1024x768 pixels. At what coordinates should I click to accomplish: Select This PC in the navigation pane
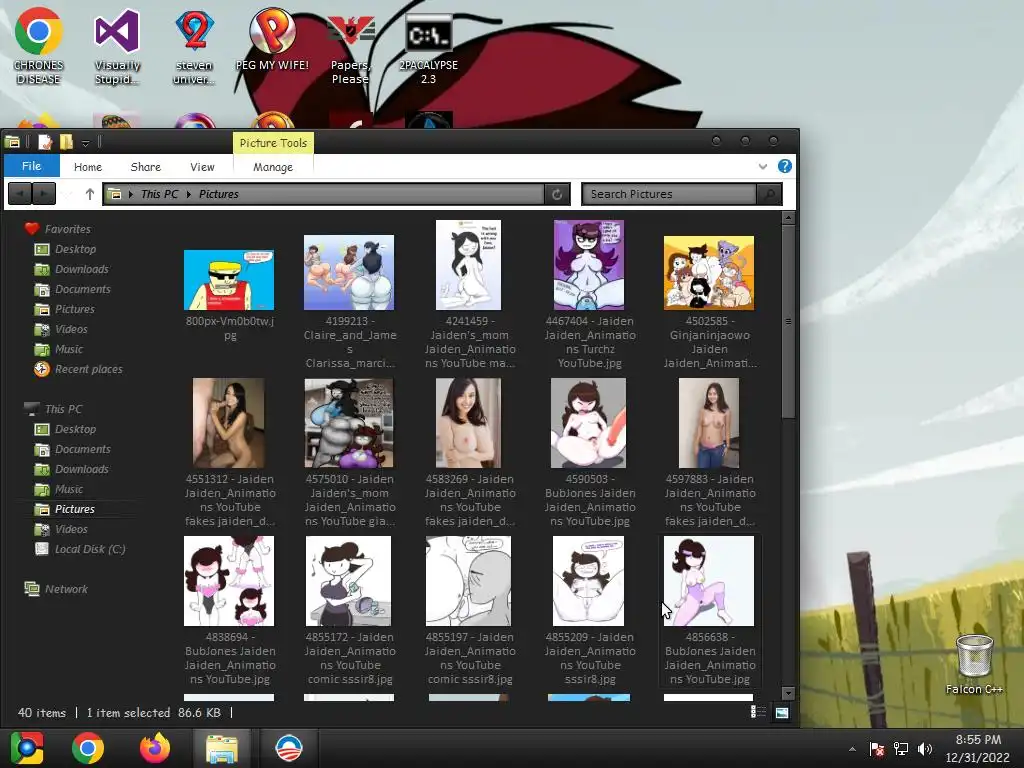click(63, 409)
